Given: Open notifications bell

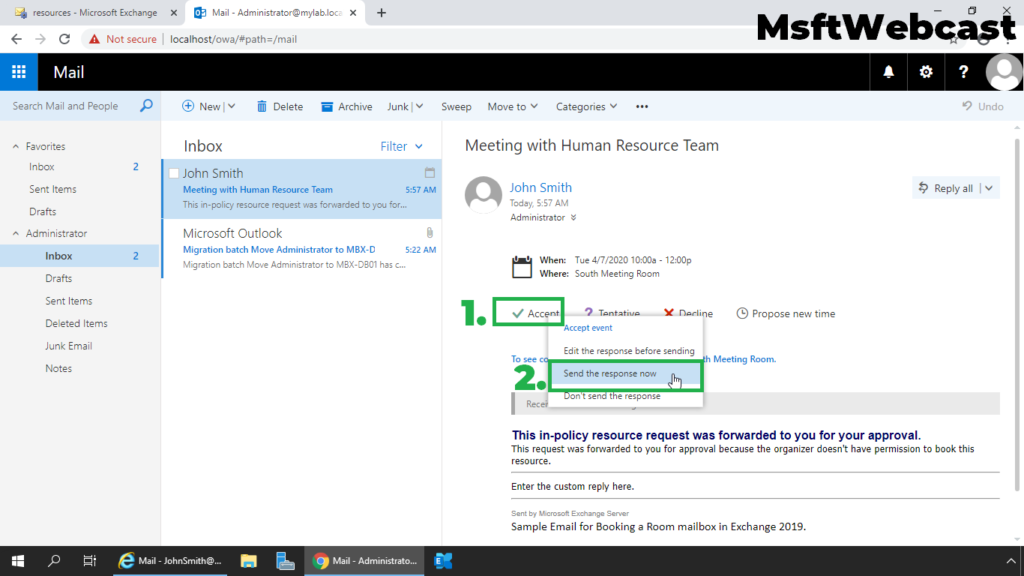Looking at the screenshot, I should coord(888,72).
